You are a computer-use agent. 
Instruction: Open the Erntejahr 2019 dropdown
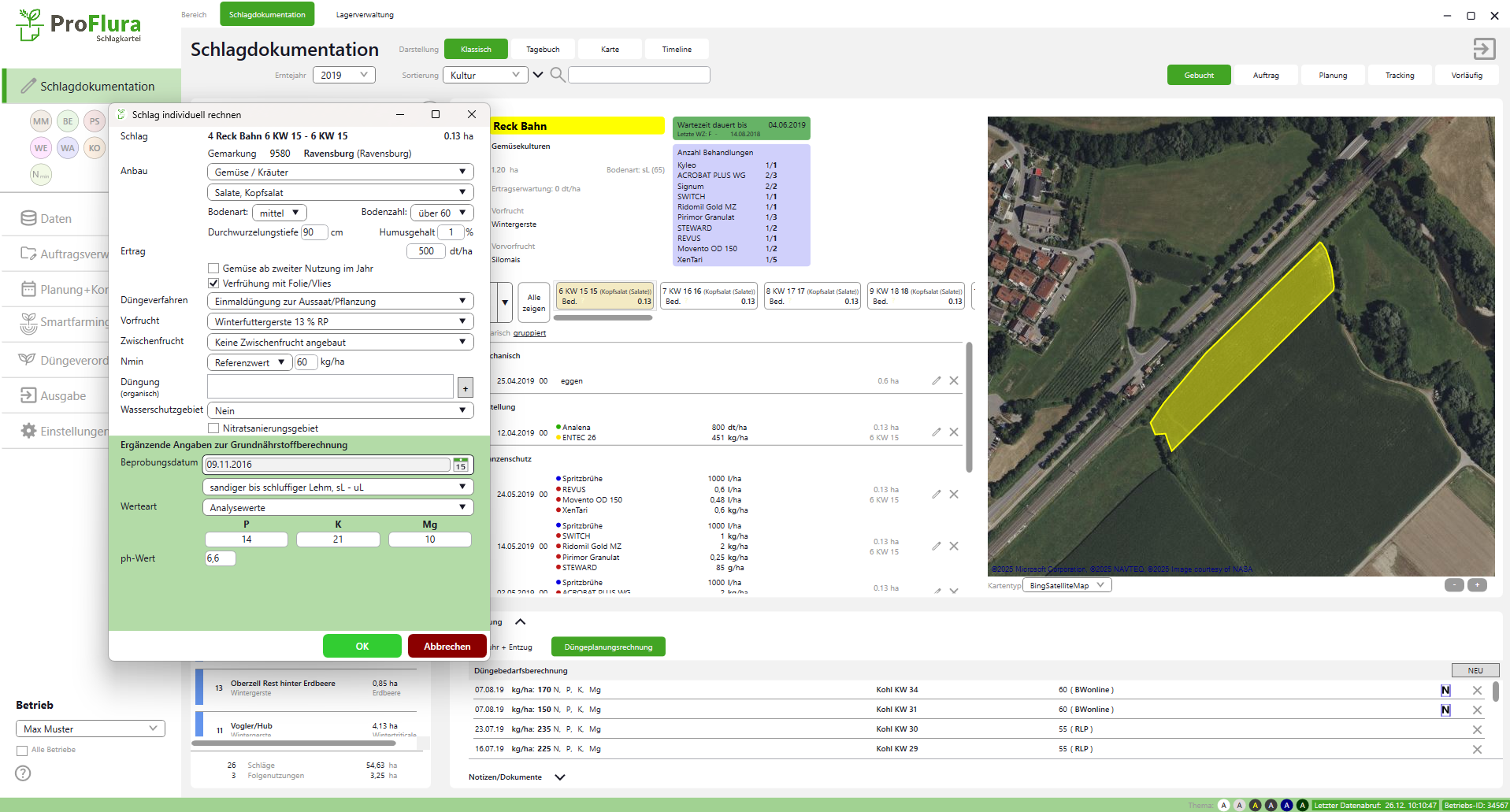pyautogui.click(x=344, y=75)
